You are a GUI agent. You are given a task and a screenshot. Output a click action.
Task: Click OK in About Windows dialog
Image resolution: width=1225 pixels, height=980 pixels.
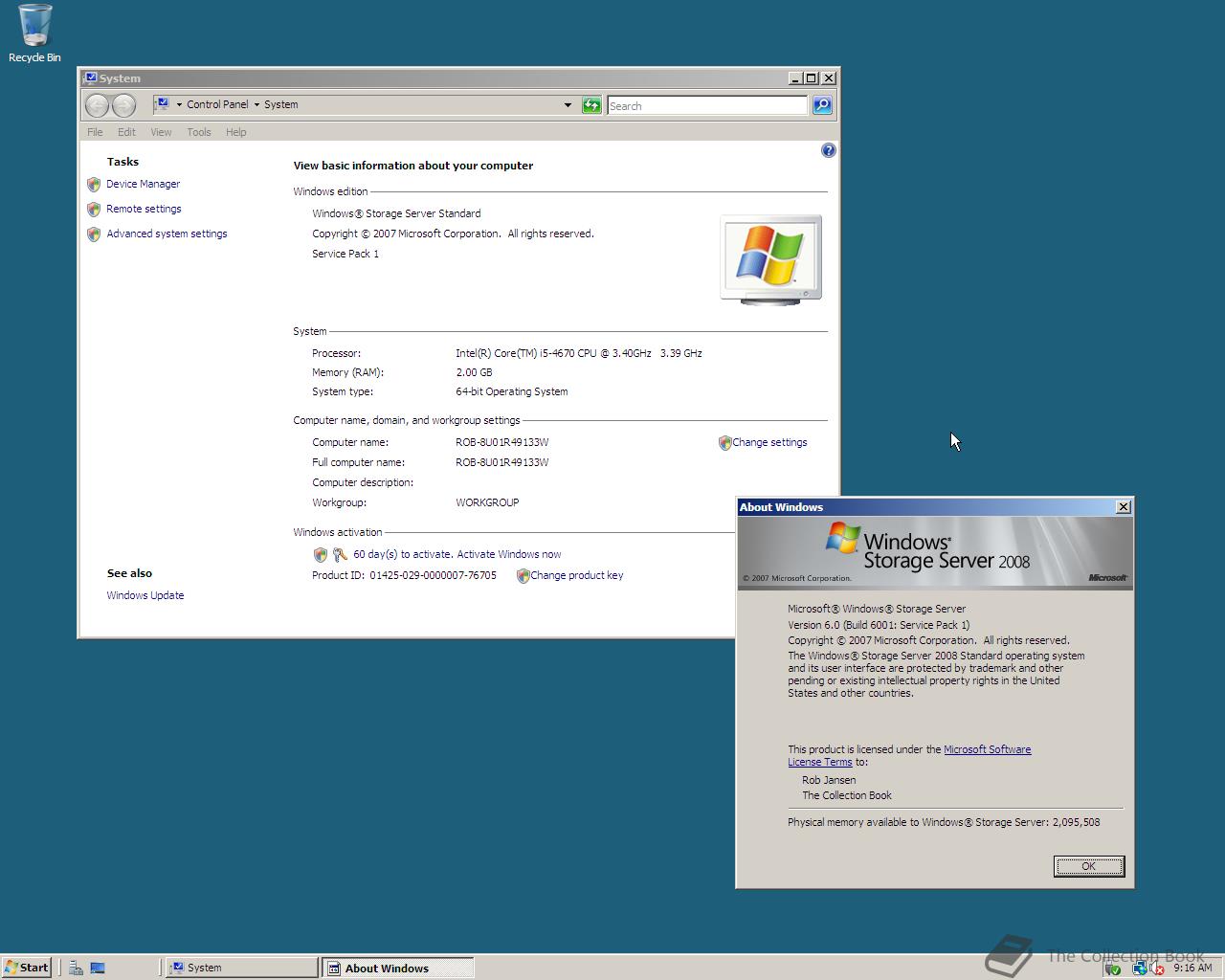pos(1089,866)
